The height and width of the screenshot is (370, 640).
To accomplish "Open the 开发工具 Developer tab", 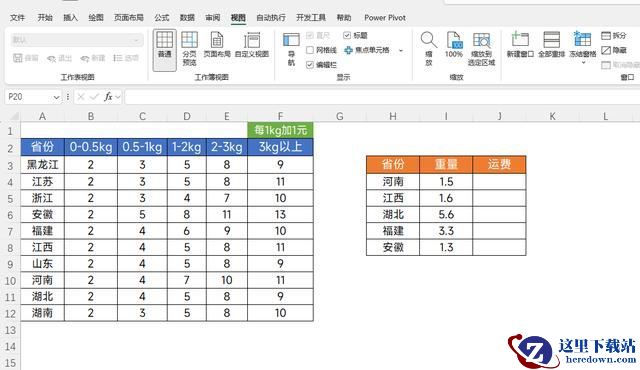I will pyautogui.click(x=311, y=18).
